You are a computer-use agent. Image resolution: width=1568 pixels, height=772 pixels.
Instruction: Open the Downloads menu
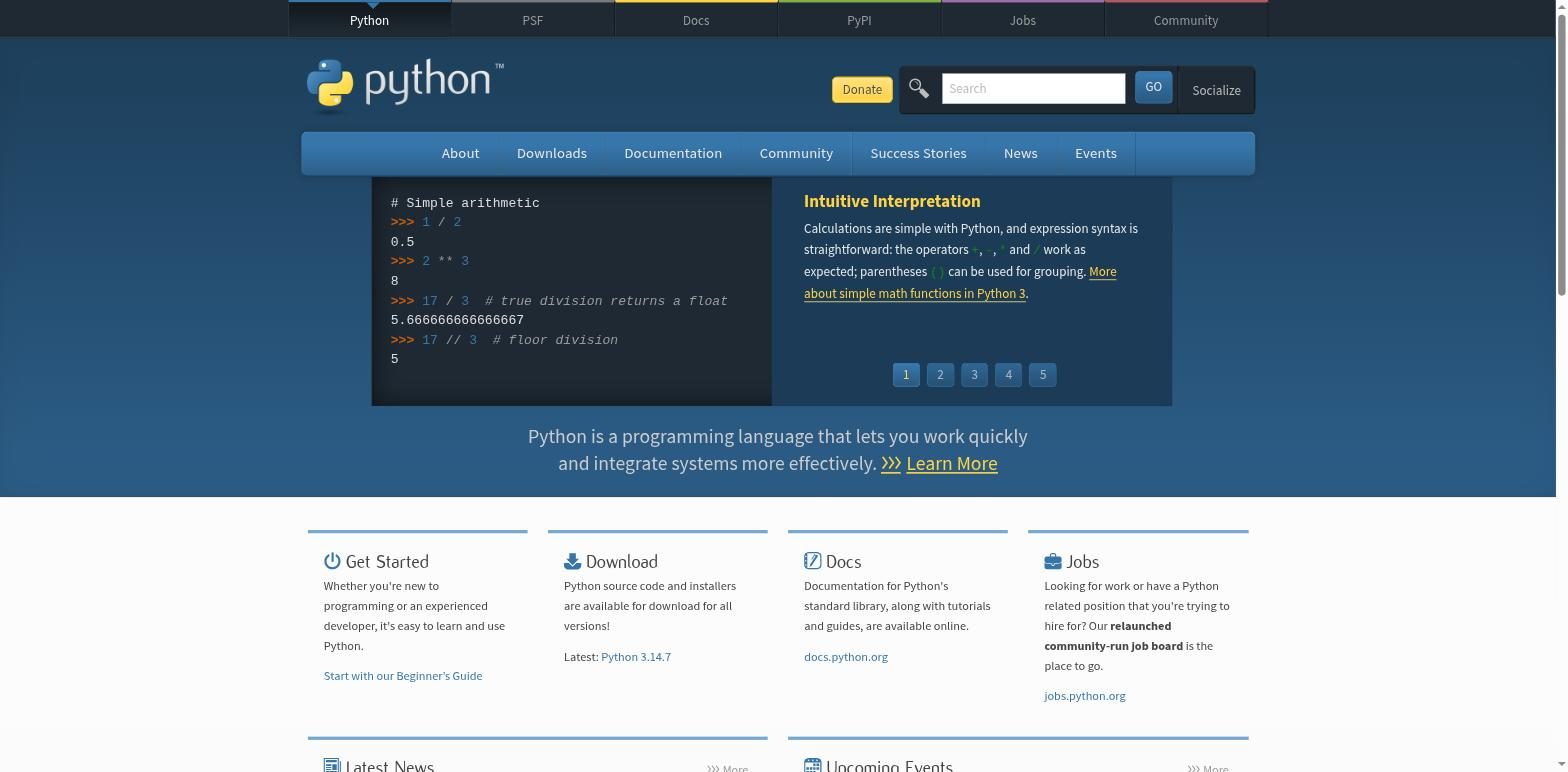pos(552,153)
